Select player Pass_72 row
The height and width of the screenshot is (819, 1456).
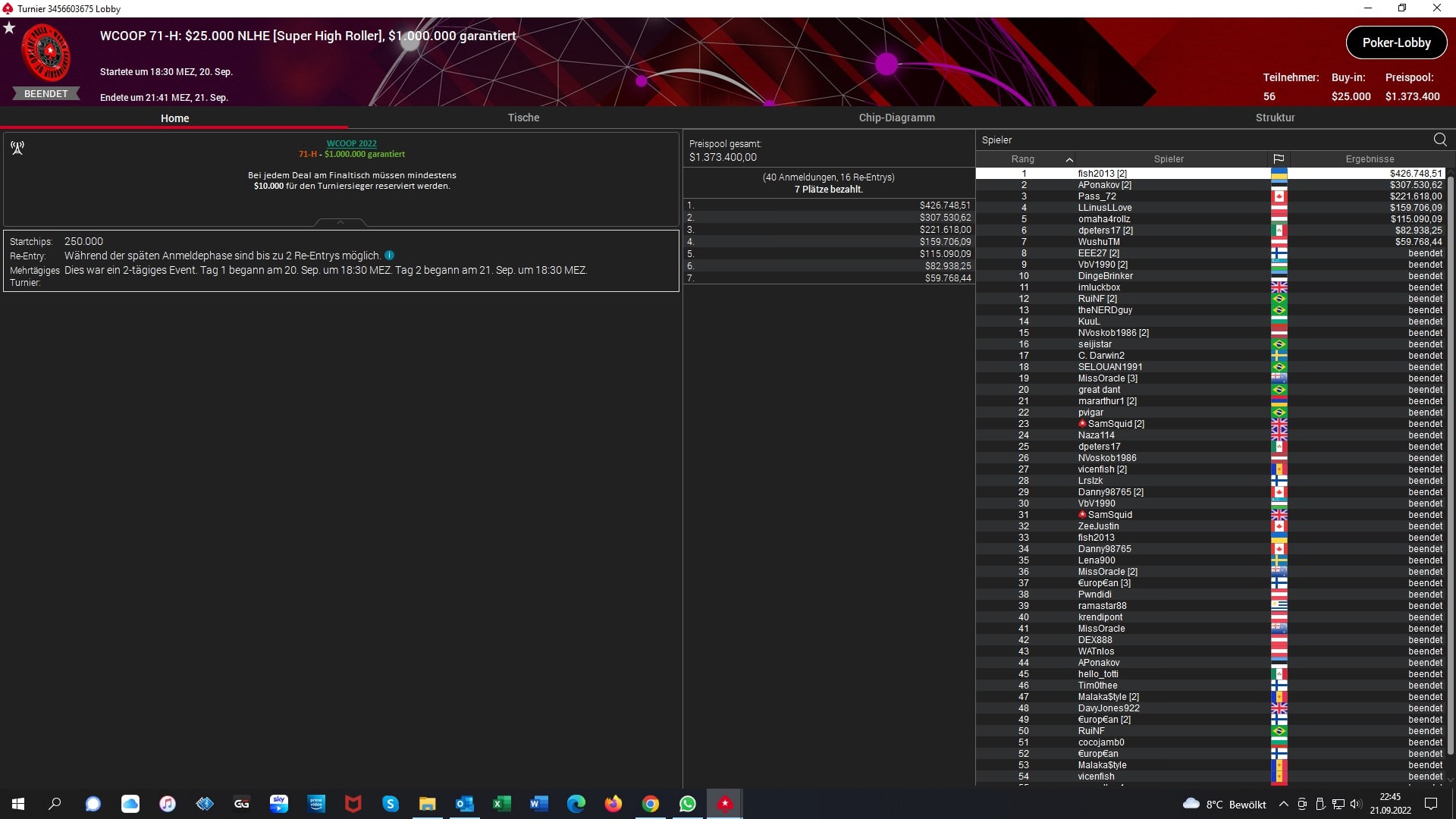(1210, 196)
